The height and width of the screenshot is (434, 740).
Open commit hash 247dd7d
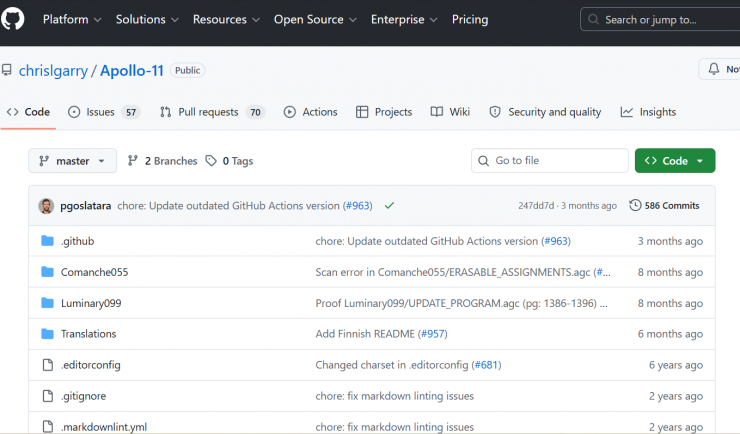pos(536,206)
